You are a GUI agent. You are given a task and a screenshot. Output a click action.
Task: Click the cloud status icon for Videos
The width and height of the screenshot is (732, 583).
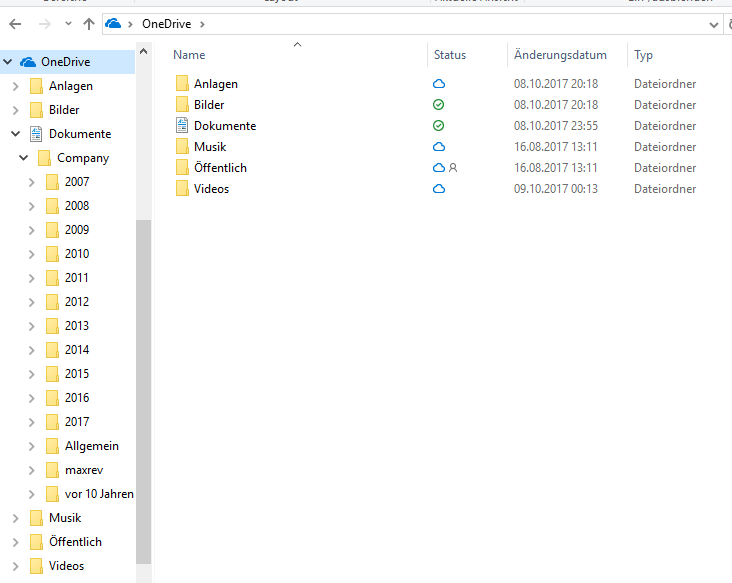(439, 189)
